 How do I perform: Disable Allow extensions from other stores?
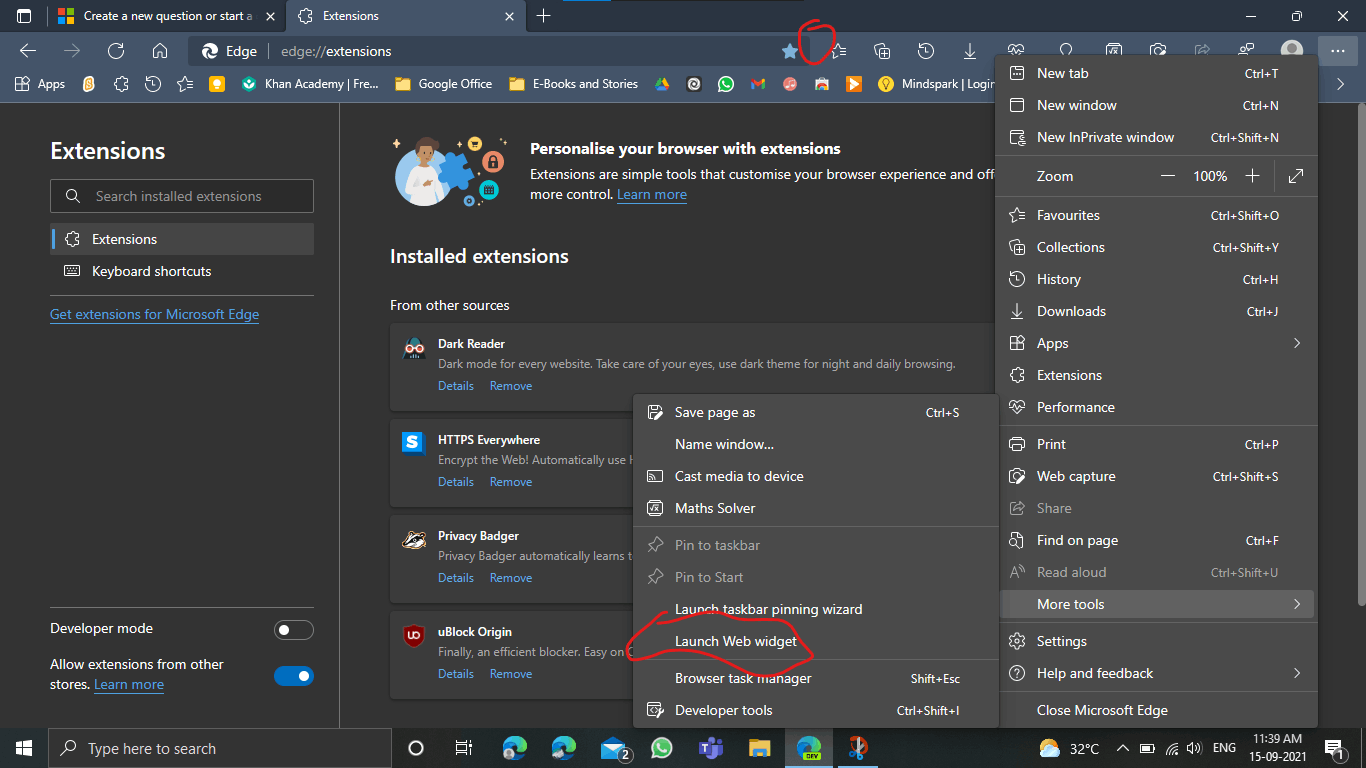pos(294,676)
